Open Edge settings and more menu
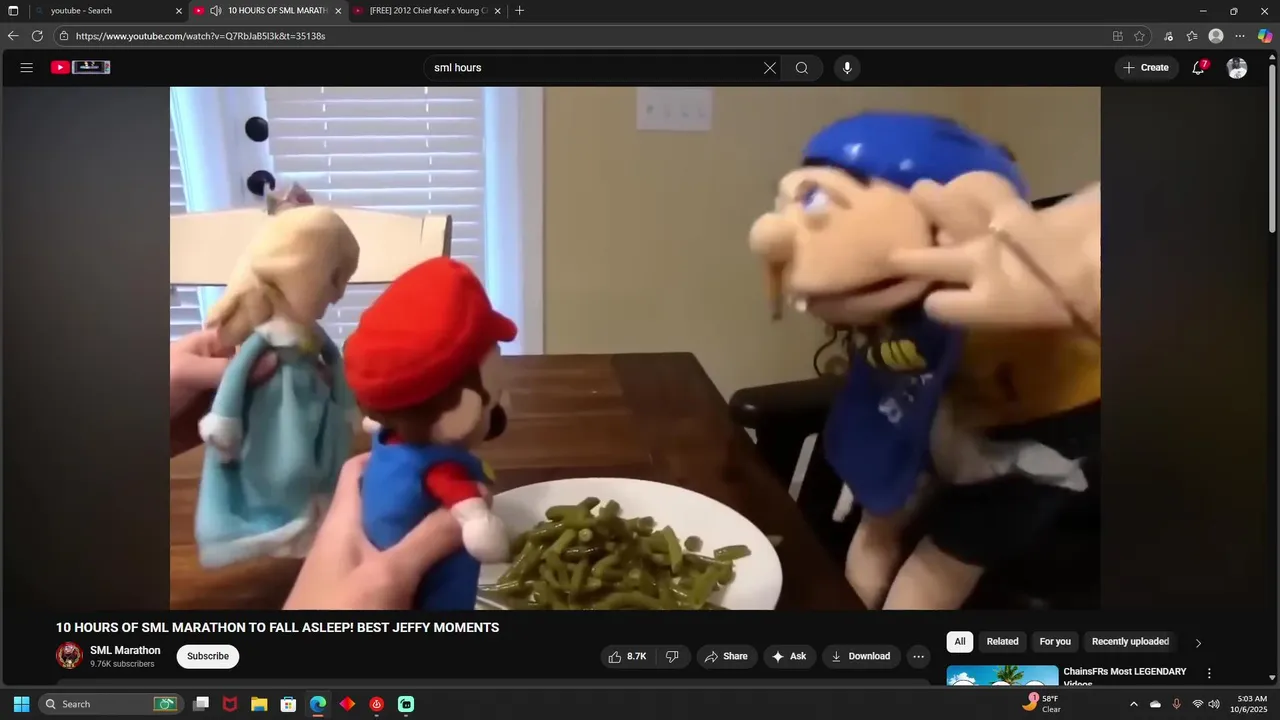 (x=1240, y=36)
